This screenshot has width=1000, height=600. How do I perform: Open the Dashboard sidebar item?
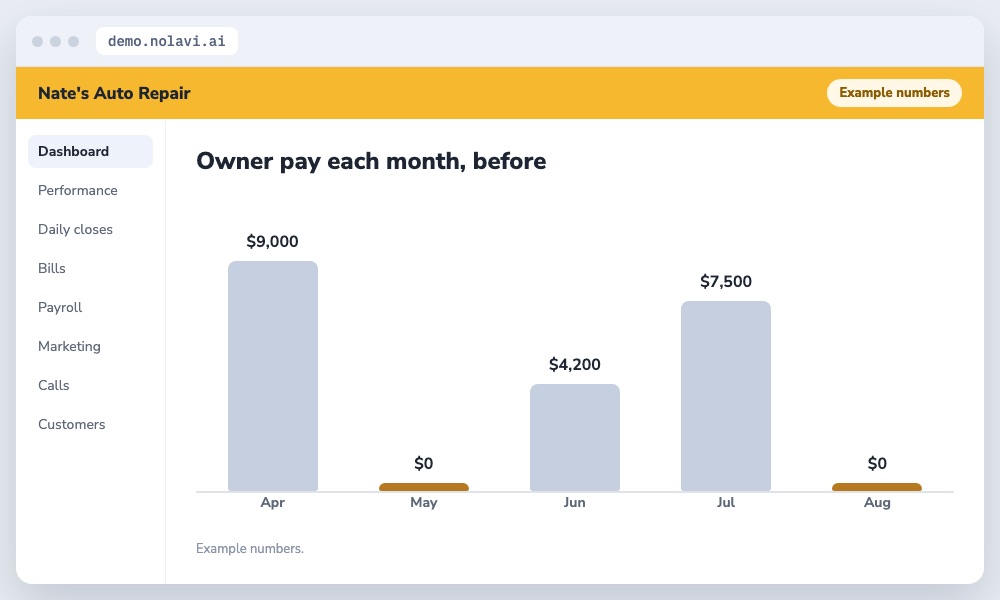click(91, 151)
